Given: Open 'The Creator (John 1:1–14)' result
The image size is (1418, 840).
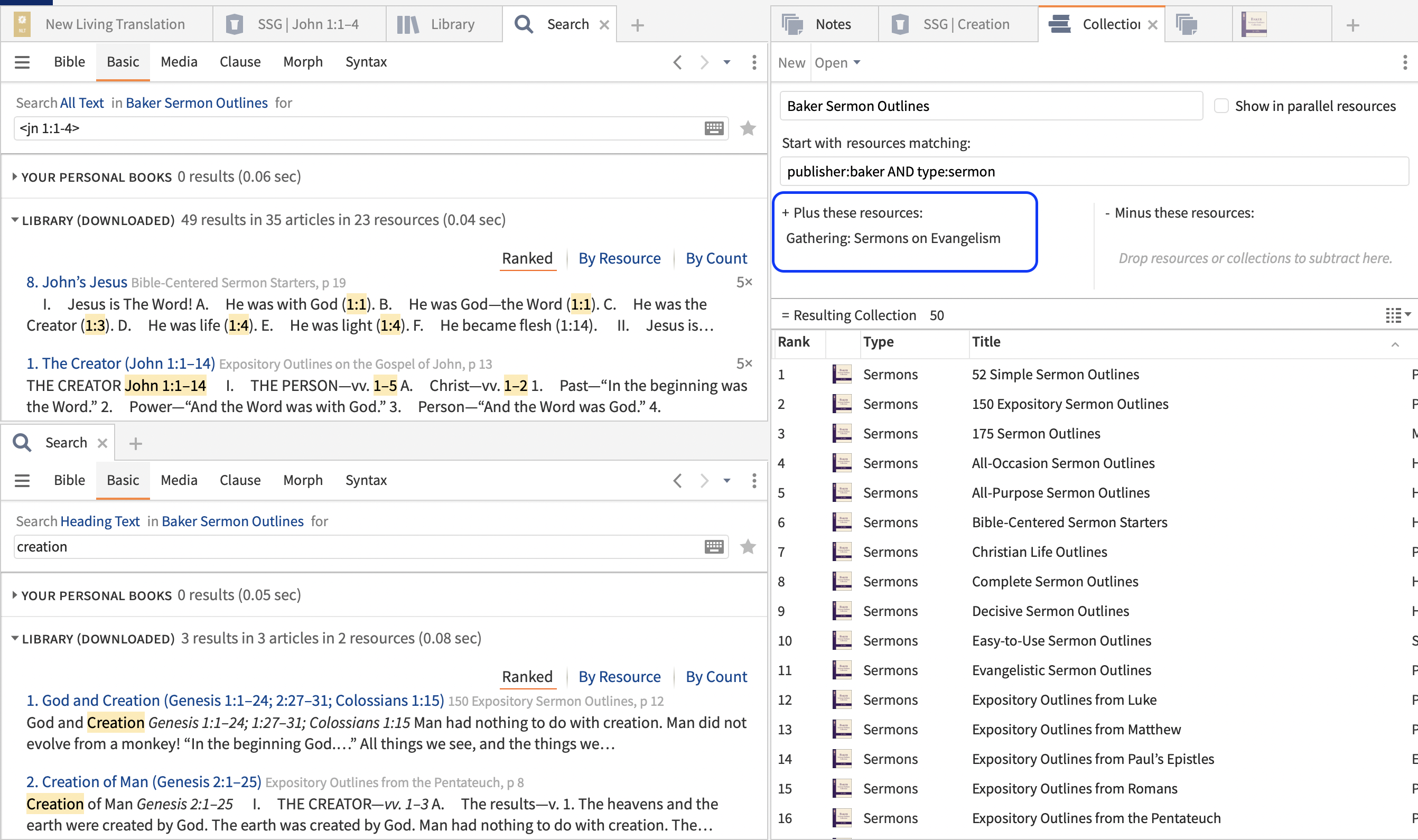Looking at the screenshot, I should [x=120, y=363].
